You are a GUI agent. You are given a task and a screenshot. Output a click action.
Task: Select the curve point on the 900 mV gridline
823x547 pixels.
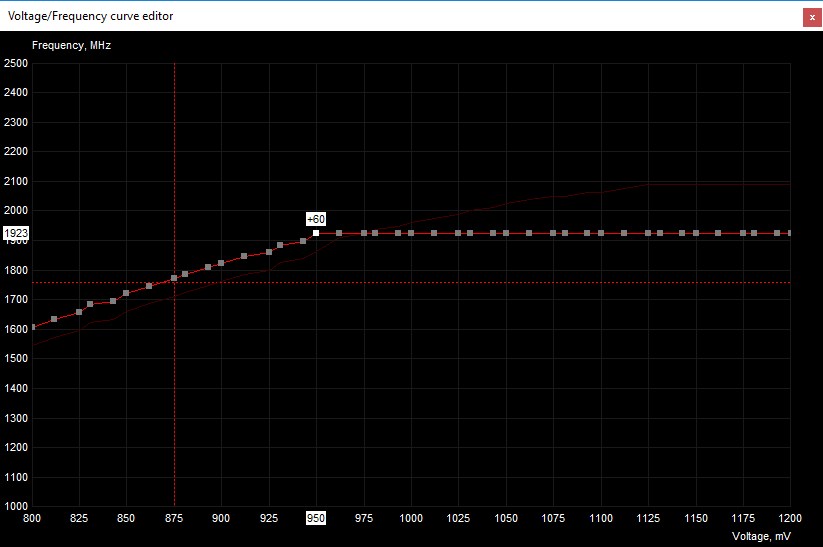click(221, 263)
